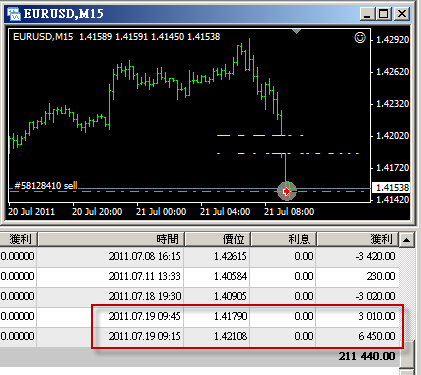Minimize the EURUSD,M15 chart window
The width and height of the screenshot is (421, 375).
pos(367,14)
